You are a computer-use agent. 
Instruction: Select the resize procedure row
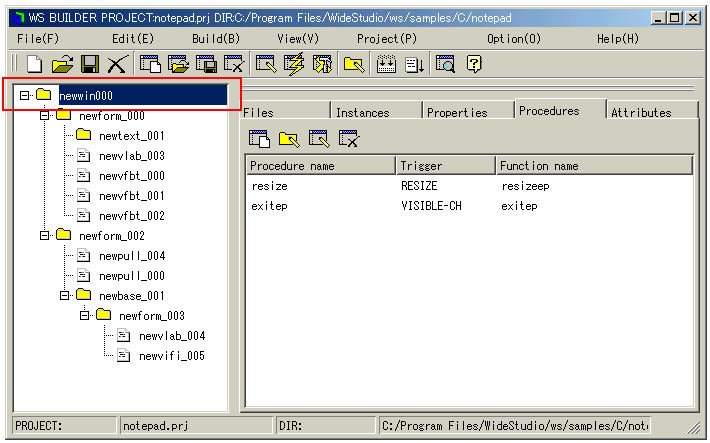click(269, 186)
